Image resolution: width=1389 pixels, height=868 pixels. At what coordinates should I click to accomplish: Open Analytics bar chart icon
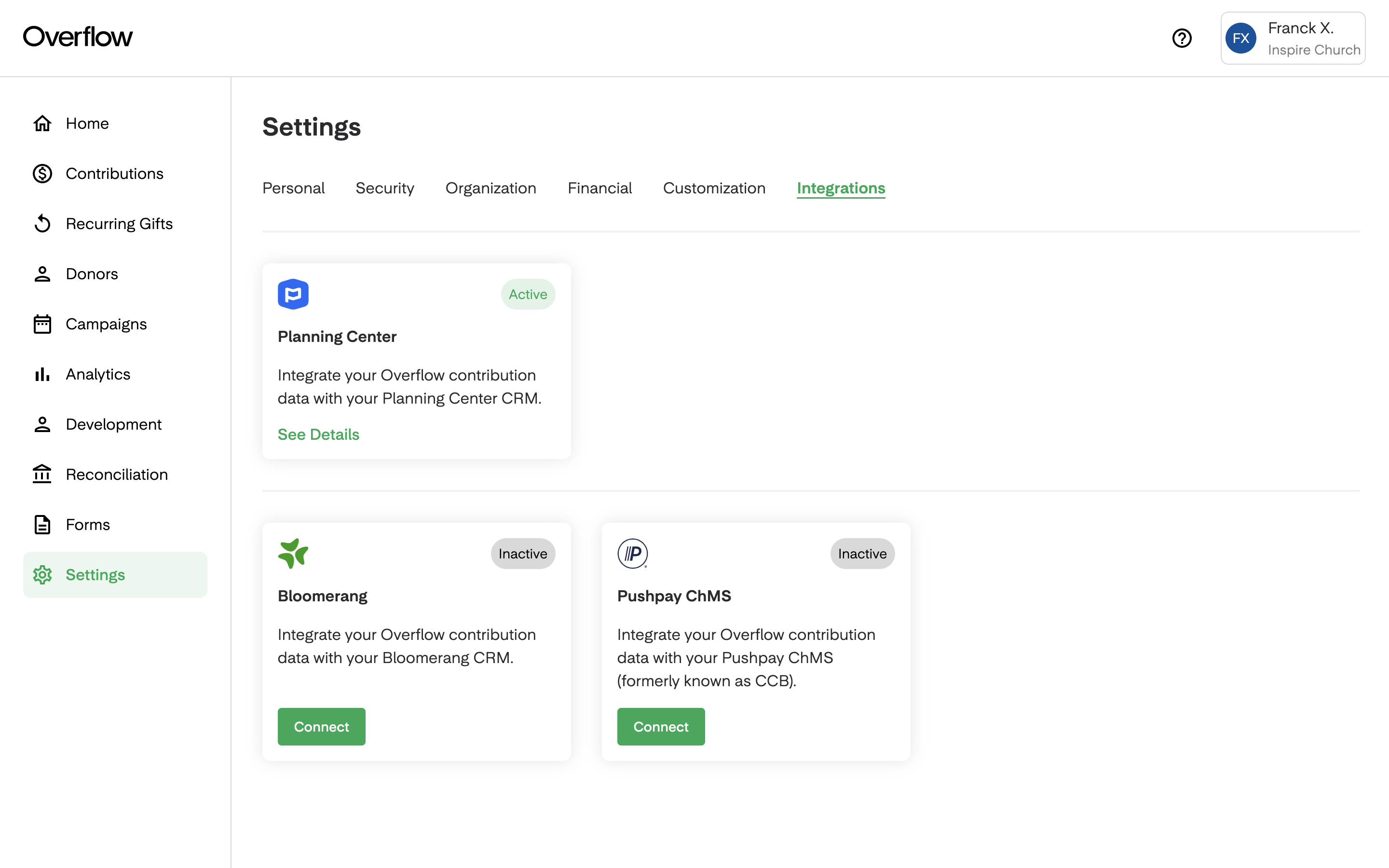tap(42, 374)
